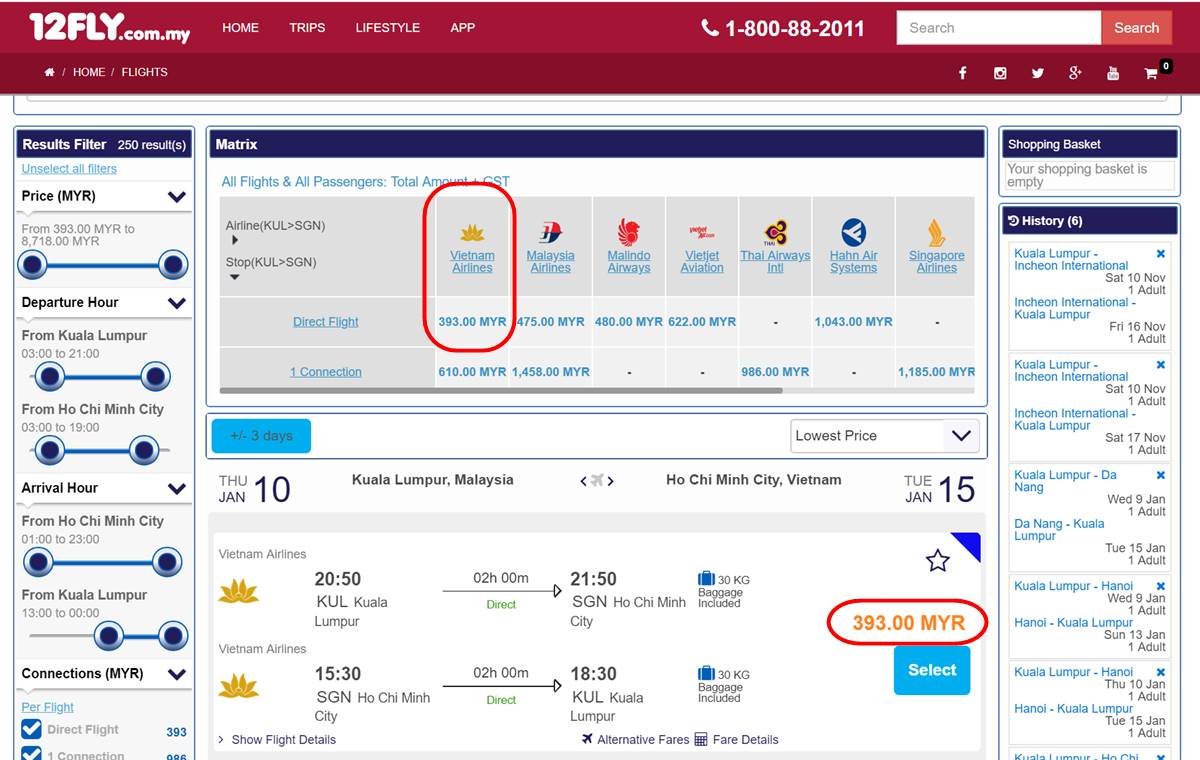Open the HOME menu item

click(240, 28)
